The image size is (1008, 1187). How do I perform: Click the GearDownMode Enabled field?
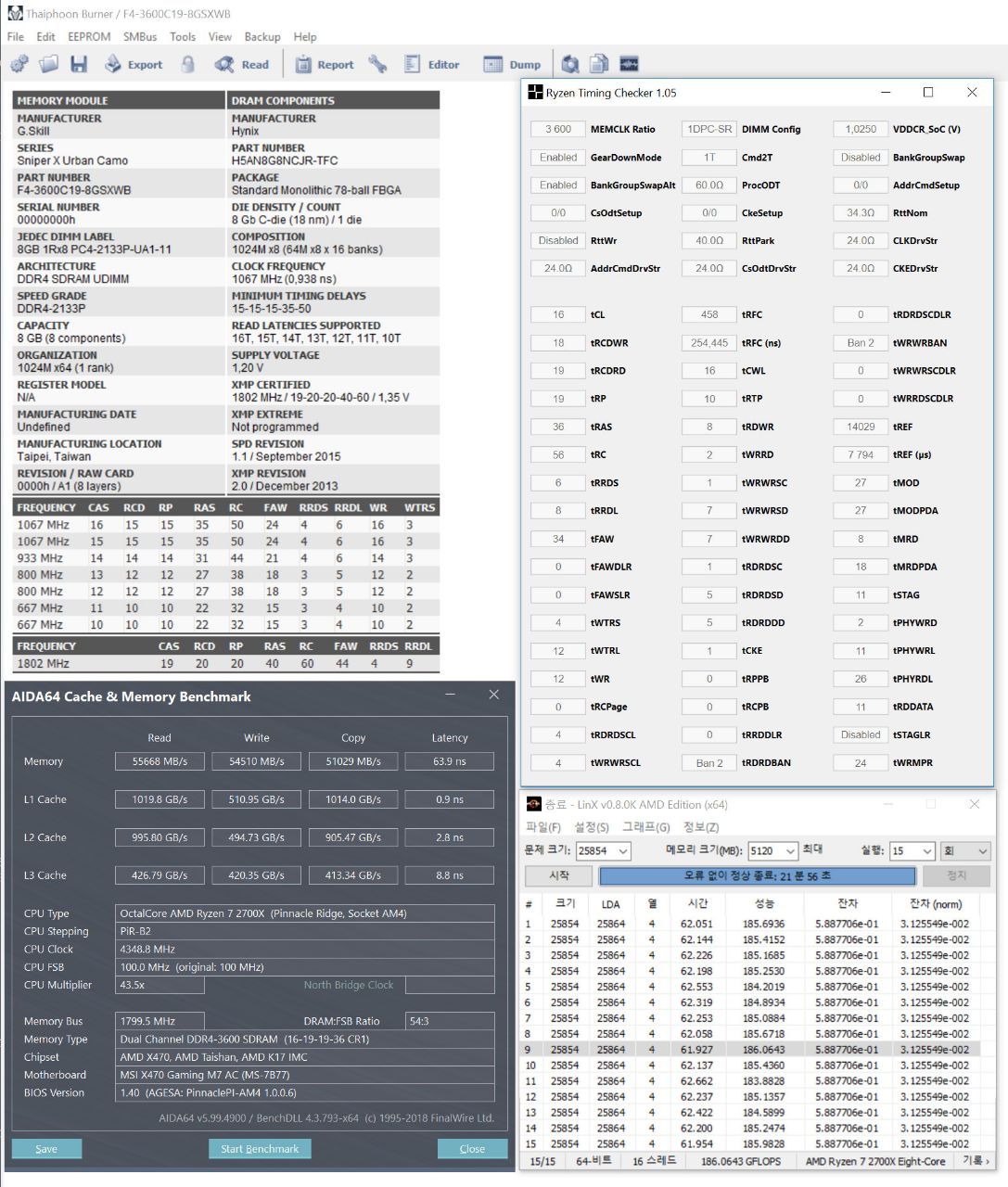click(558, 157)
